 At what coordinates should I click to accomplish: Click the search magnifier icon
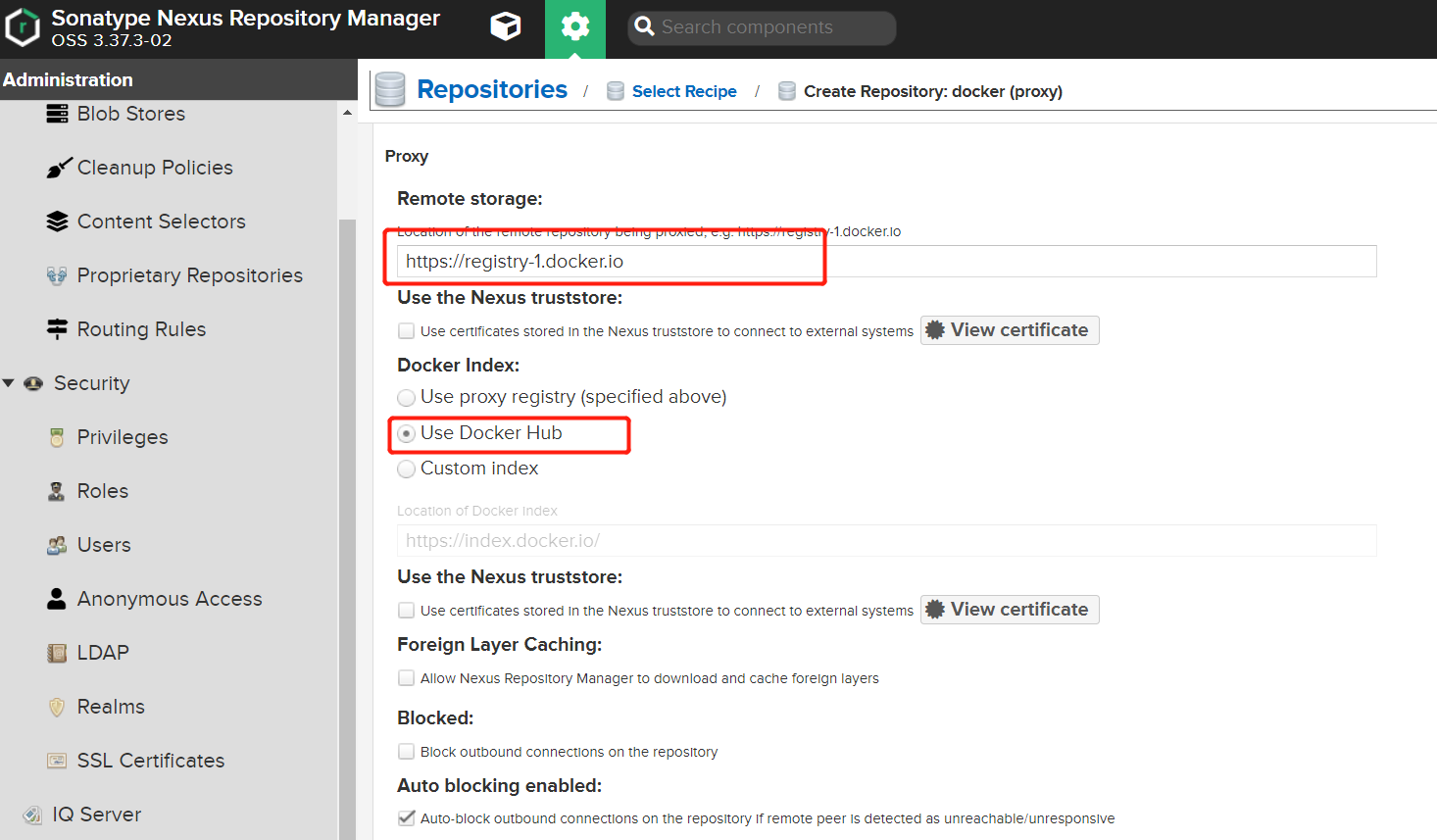tap(644, 26)
